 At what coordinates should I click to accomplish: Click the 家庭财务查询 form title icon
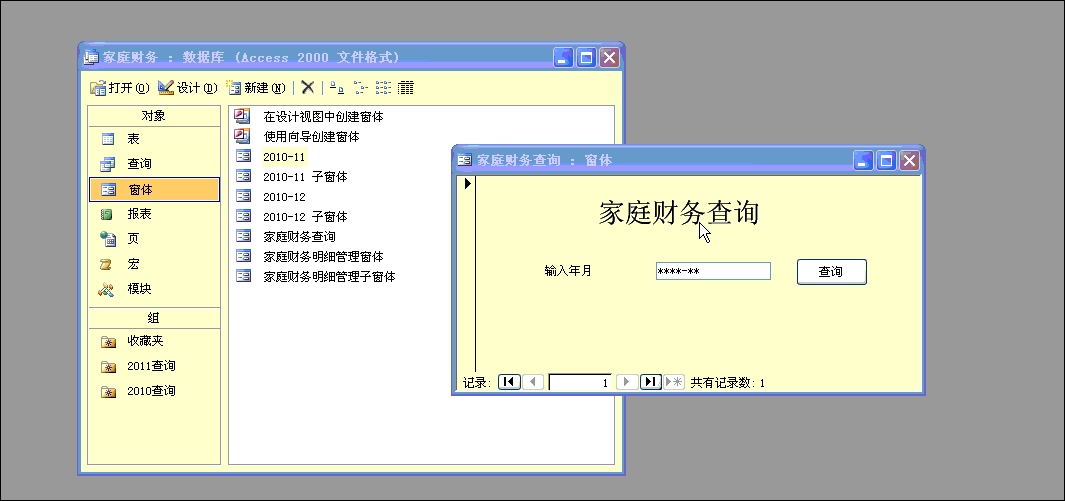[x=465, y=160]
